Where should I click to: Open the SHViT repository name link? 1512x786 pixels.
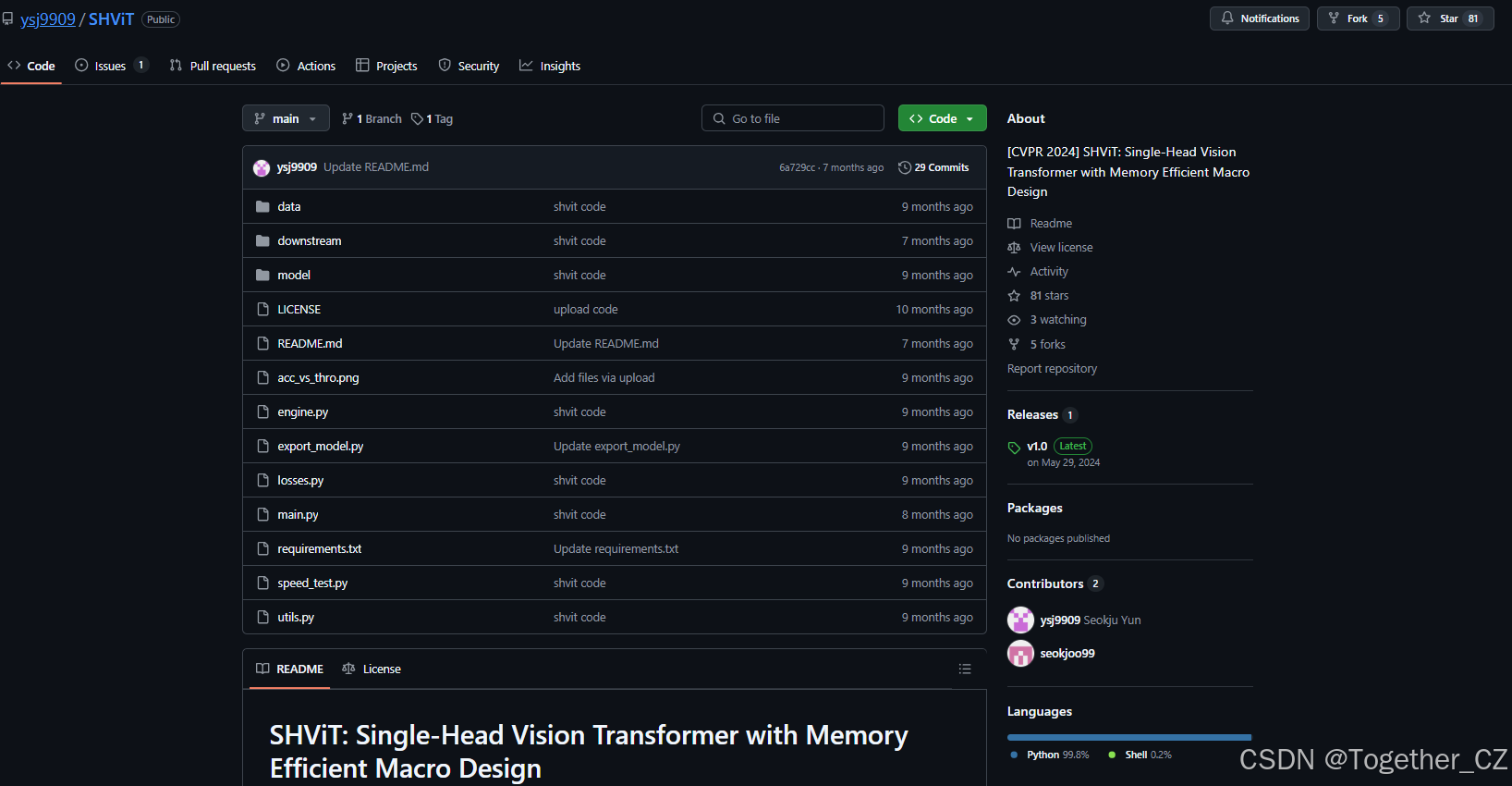[x=111, y=19]
